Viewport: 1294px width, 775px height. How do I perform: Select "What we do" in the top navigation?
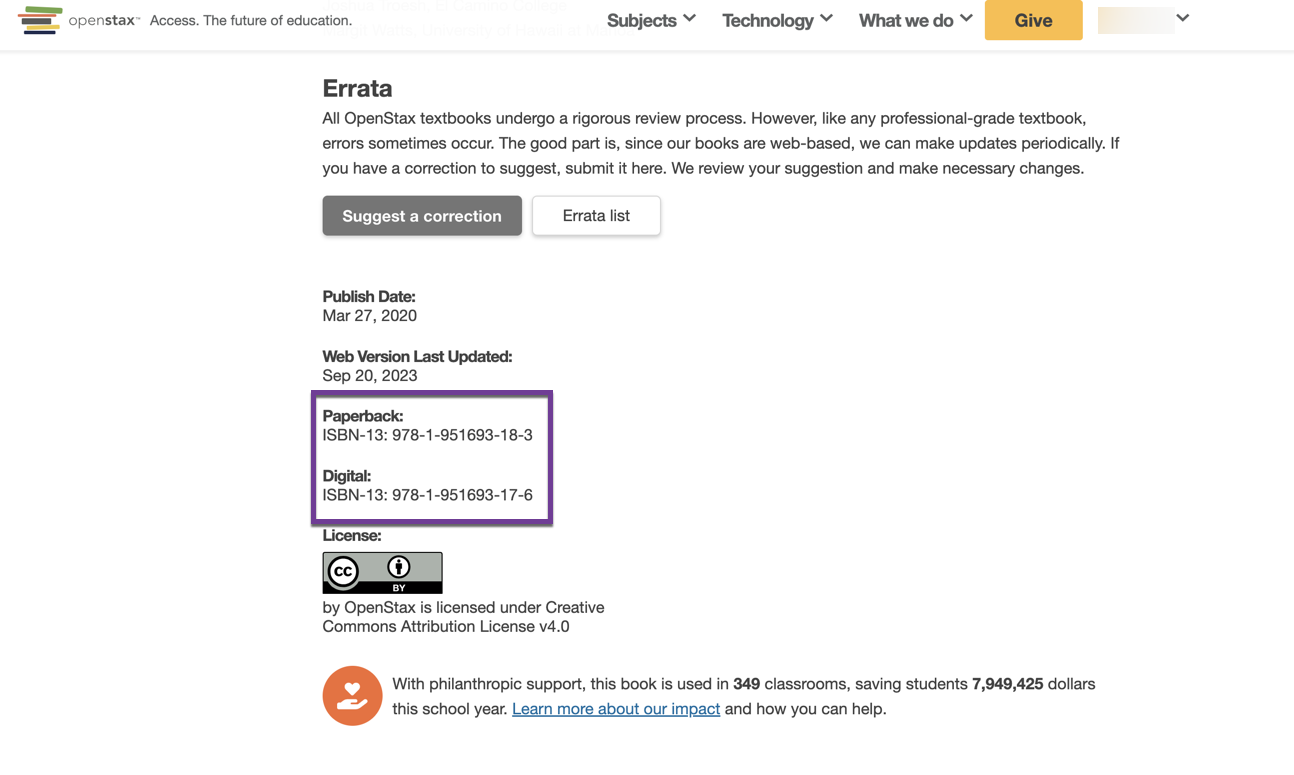pyautogui.click(x=906, y=20)
